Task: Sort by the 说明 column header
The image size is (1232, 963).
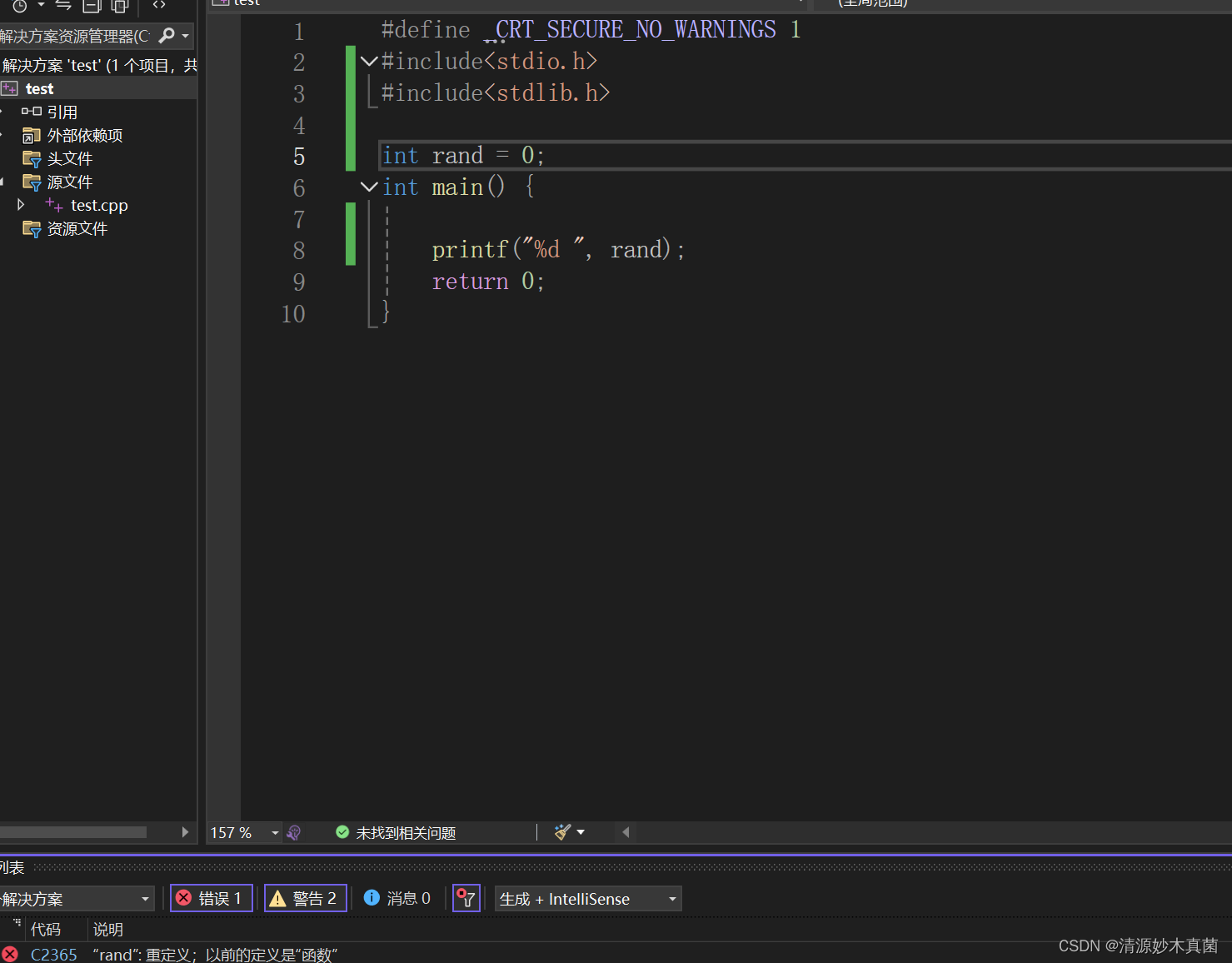Action: coord(108,929)
